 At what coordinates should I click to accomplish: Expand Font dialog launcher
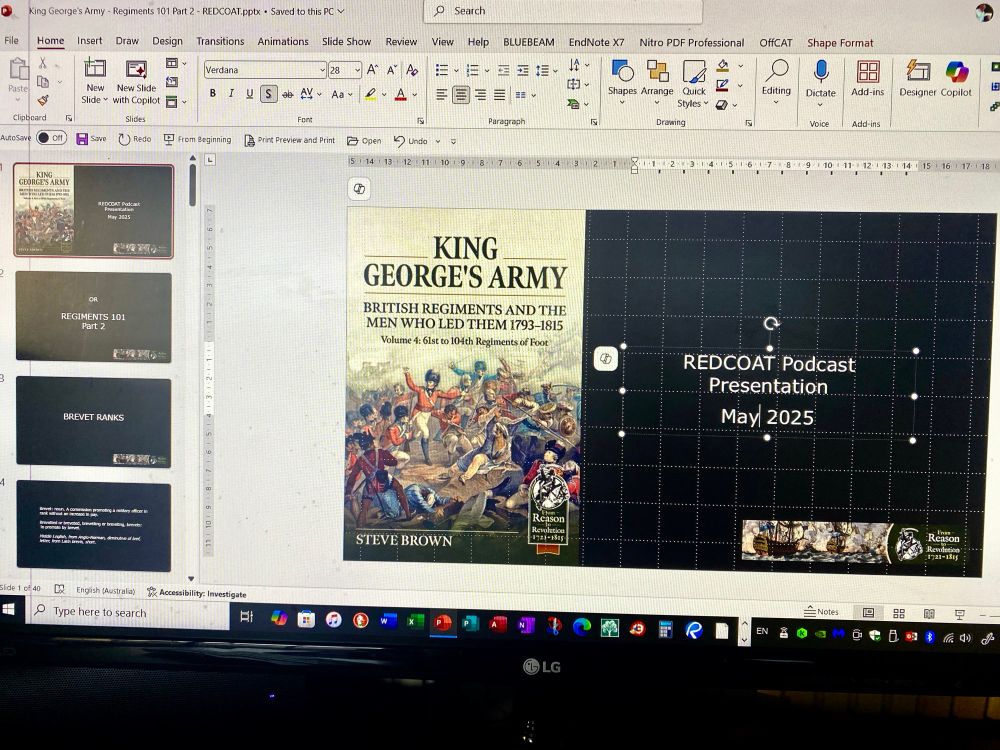click(x=420, y=120)
